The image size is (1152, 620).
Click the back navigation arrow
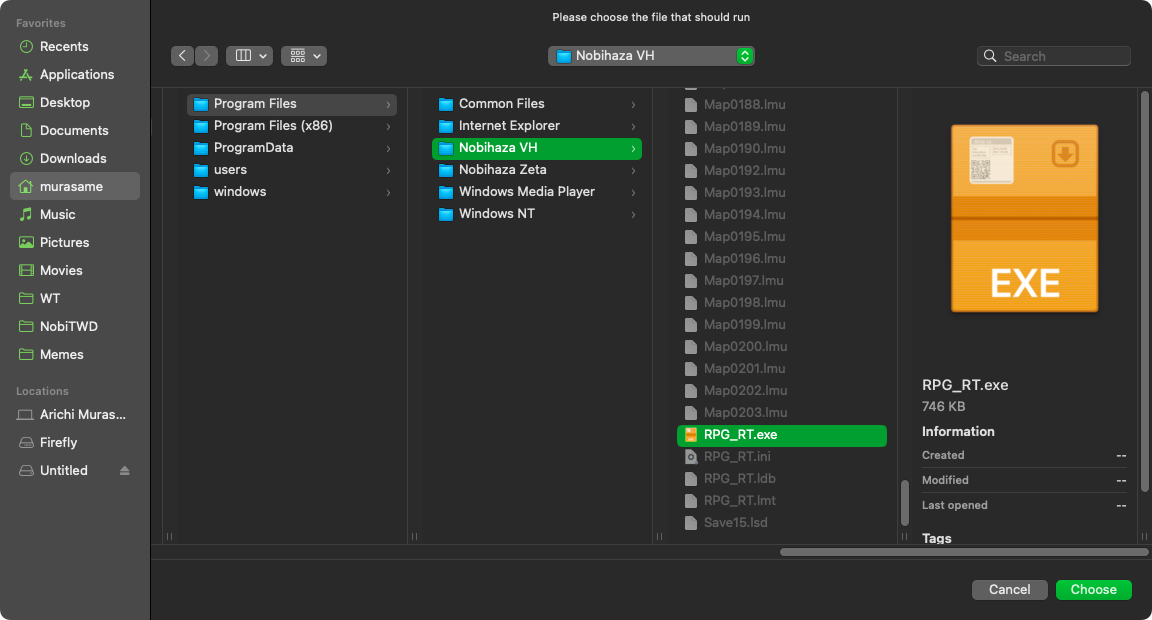182,56
